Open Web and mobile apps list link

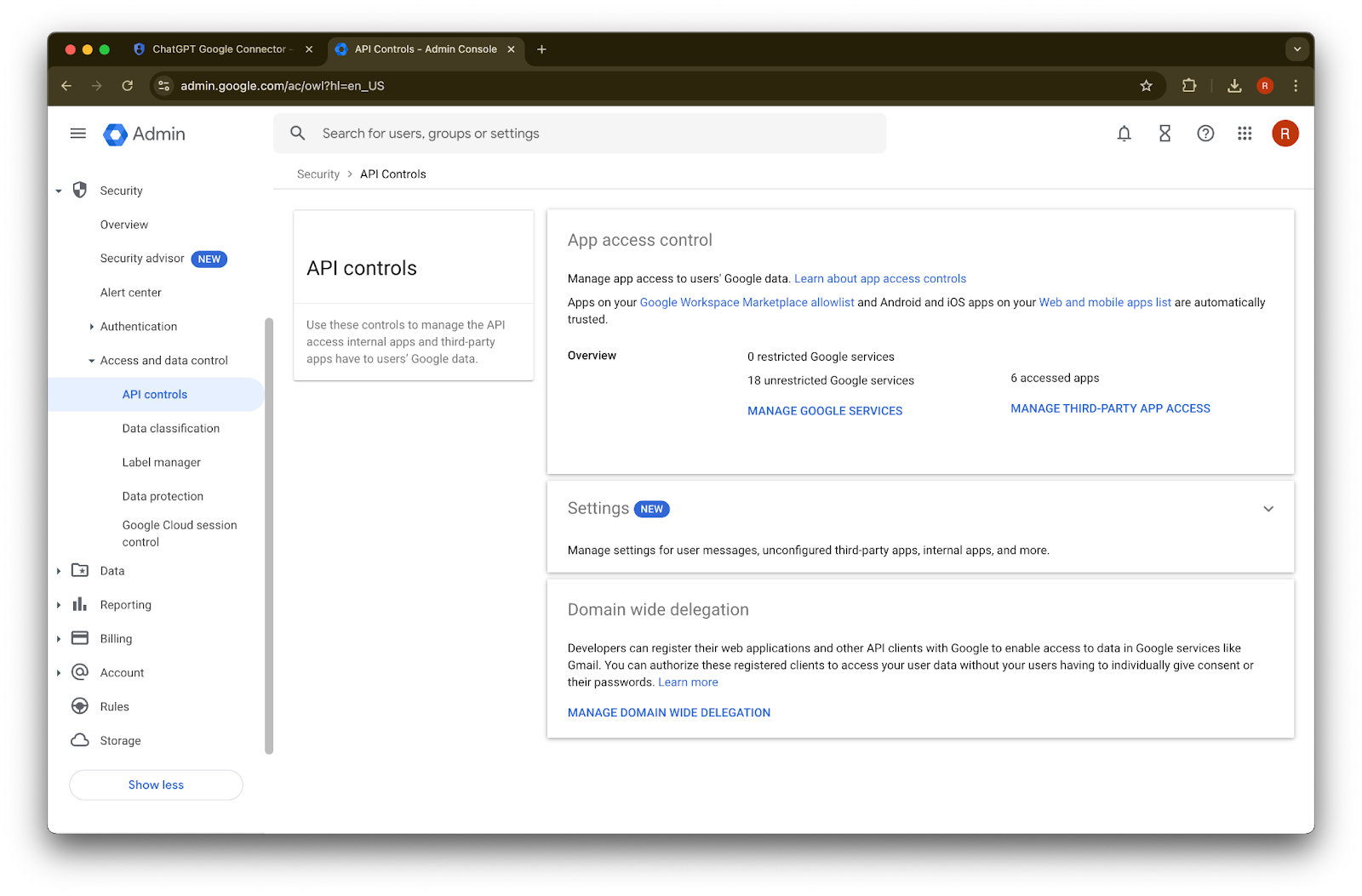pos(1105,303)
